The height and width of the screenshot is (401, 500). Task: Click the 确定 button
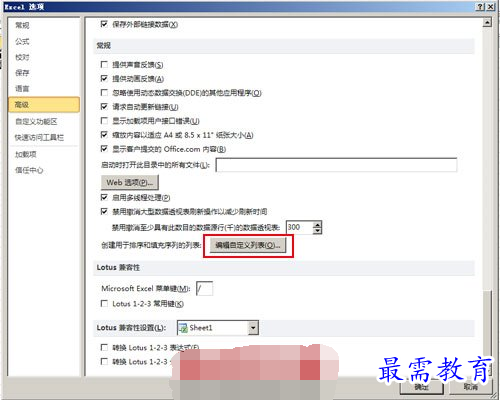(x=422, y=387)
